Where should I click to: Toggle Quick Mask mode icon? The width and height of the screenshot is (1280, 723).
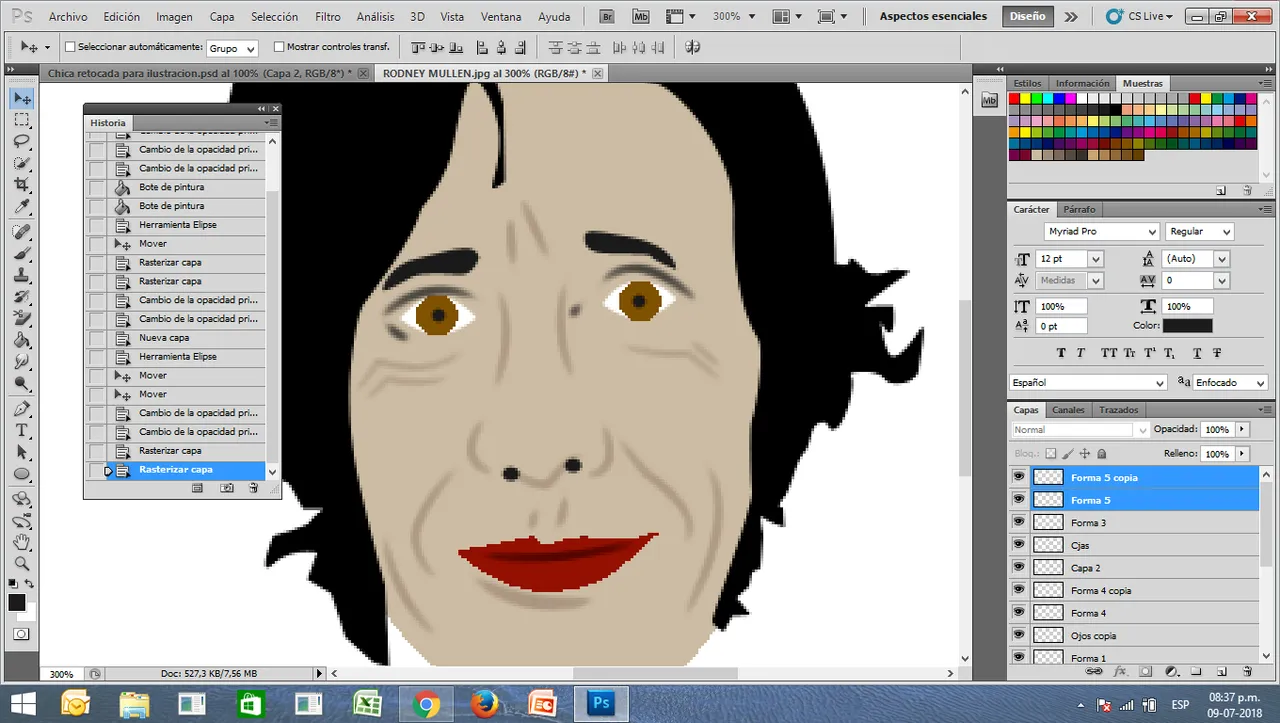click(x=21, y=634)
